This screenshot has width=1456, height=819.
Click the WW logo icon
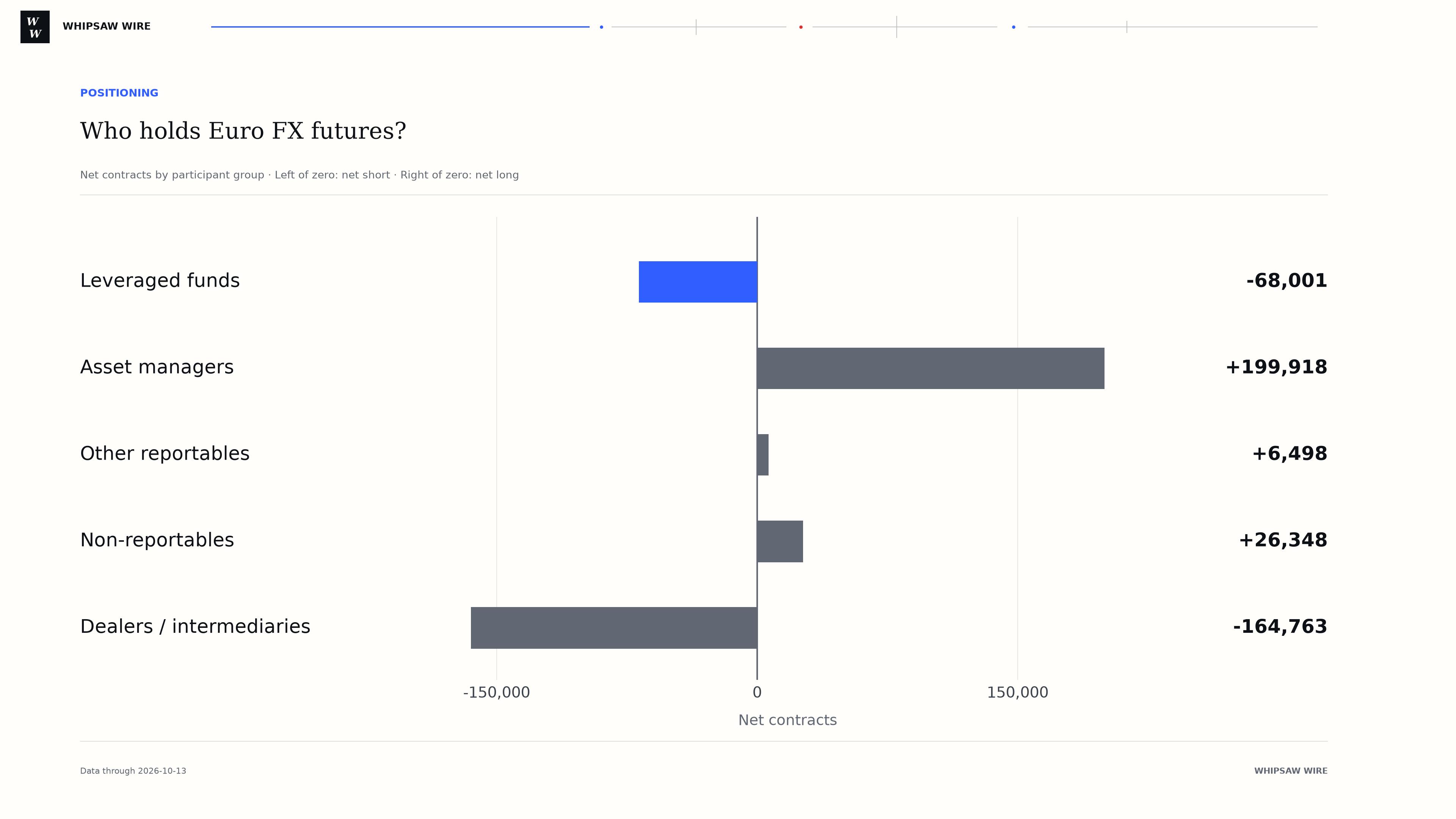[x=35, y=27]
